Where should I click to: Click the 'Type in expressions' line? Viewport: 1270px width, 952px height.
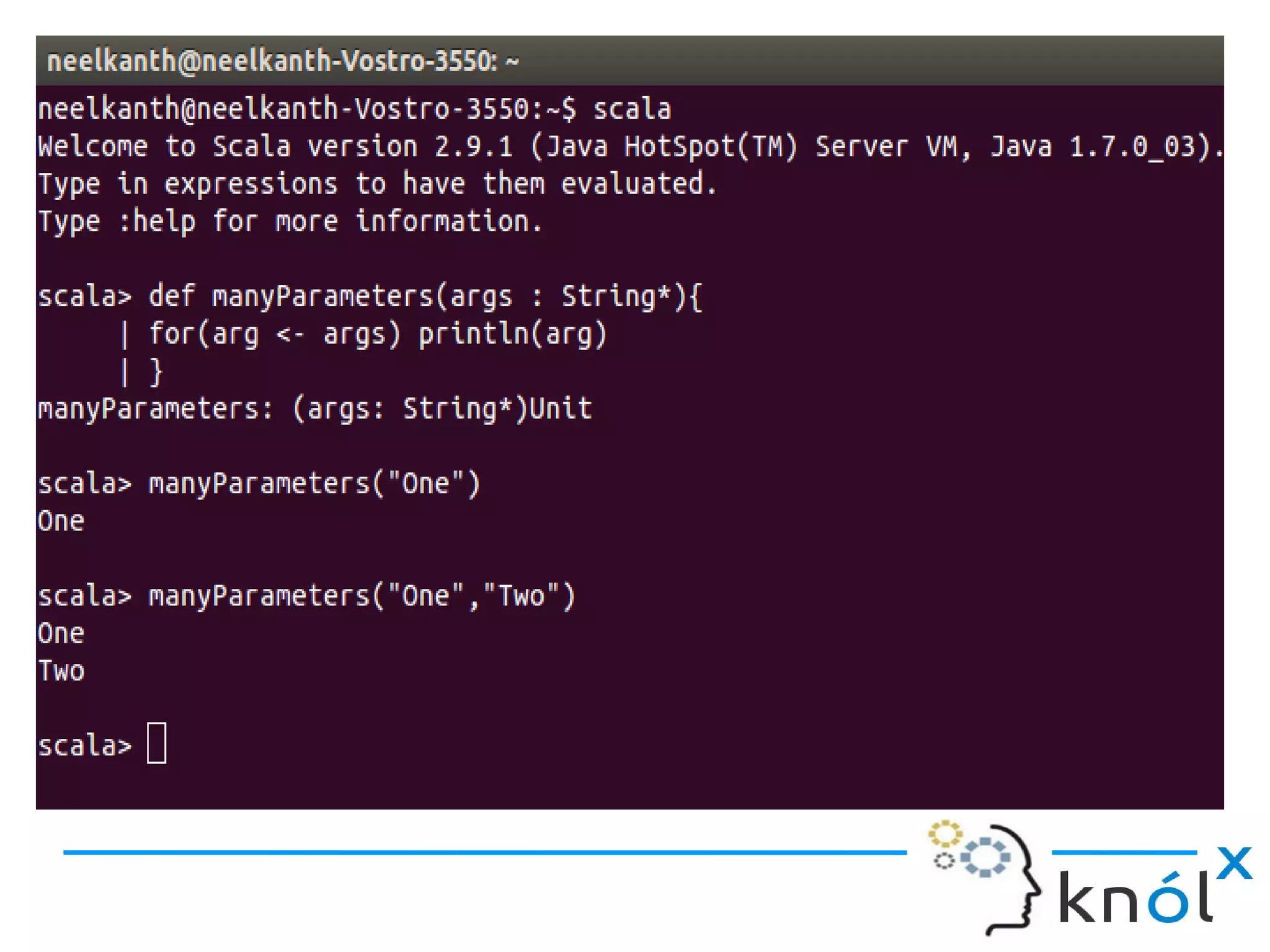[x=377, y=184]
